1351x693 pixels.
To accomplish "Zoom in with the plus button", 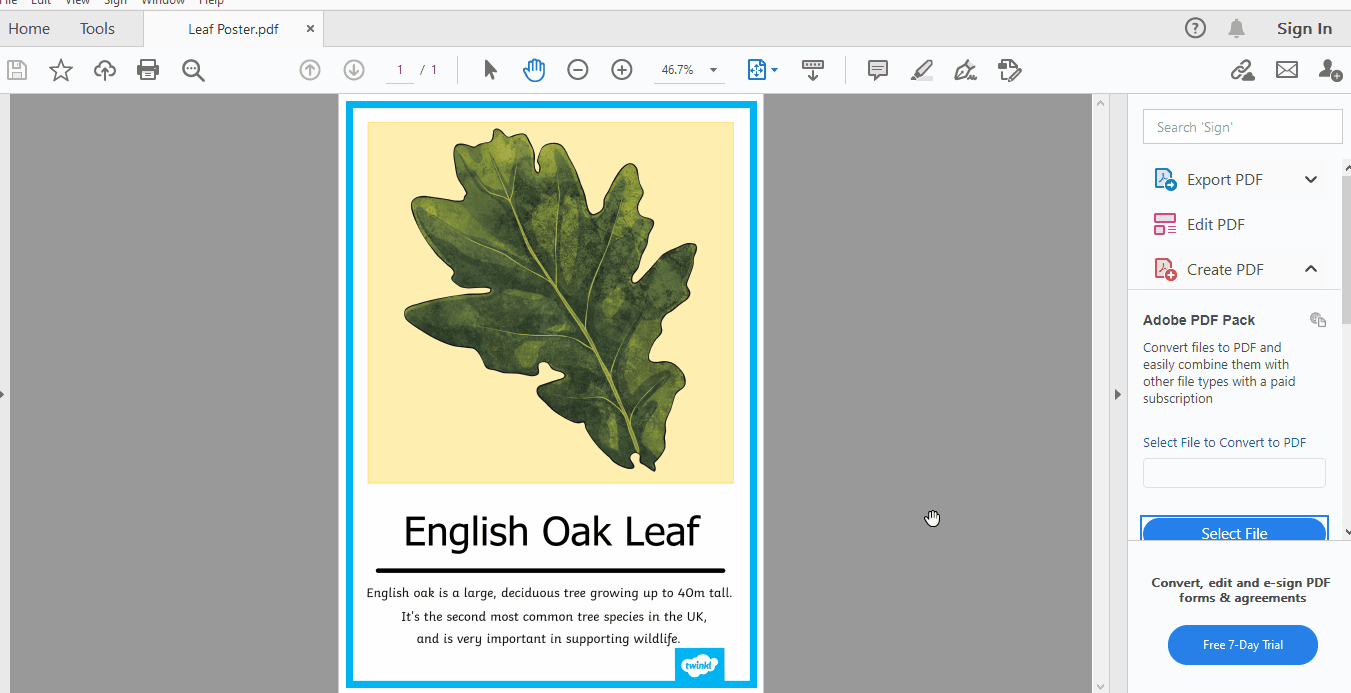I will 622,70.
